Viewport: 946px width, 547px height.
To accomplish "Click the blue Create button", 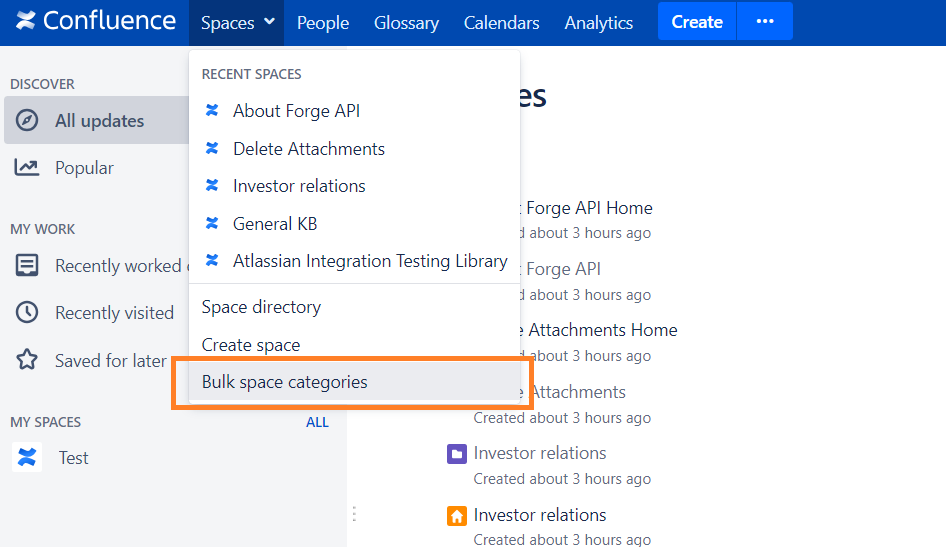I will (697, 21).
